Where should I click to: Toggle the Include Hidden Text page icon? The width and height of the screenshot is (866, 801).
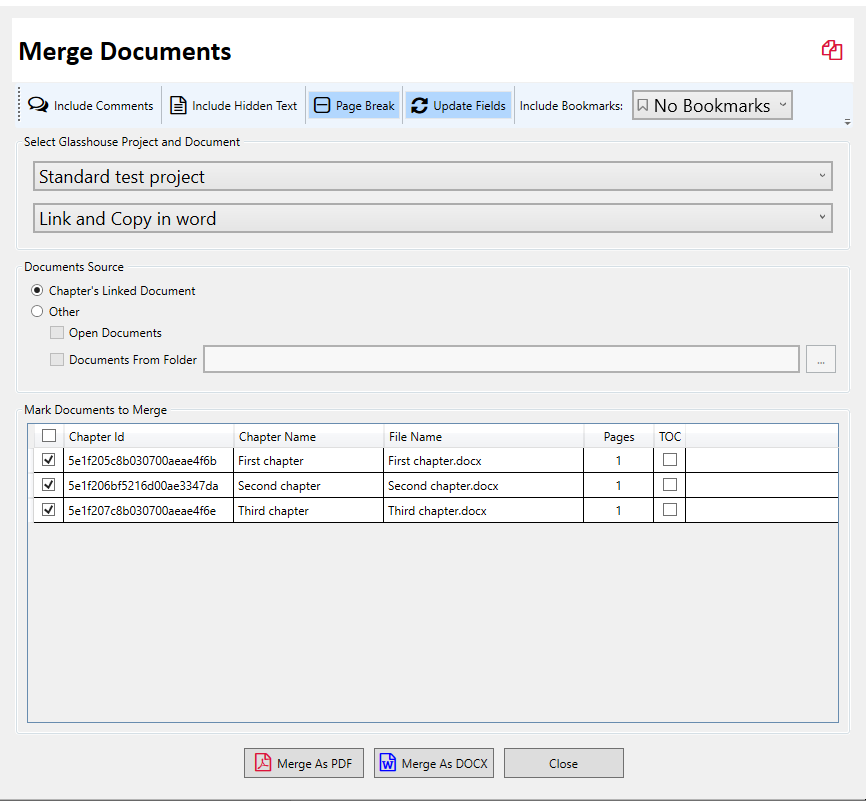pyautogui.click(x=178, y=105)
